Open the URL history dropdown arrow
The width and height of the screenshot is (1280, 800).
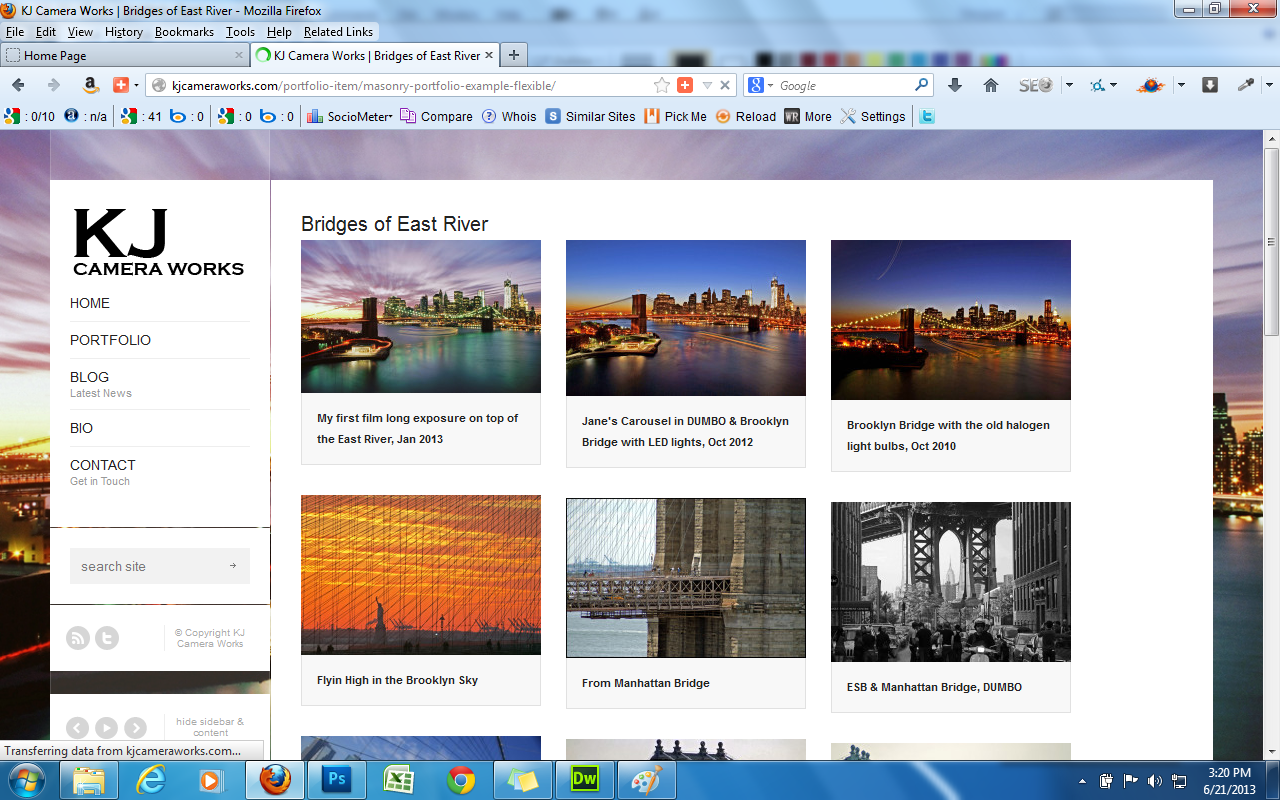(707, 85)
